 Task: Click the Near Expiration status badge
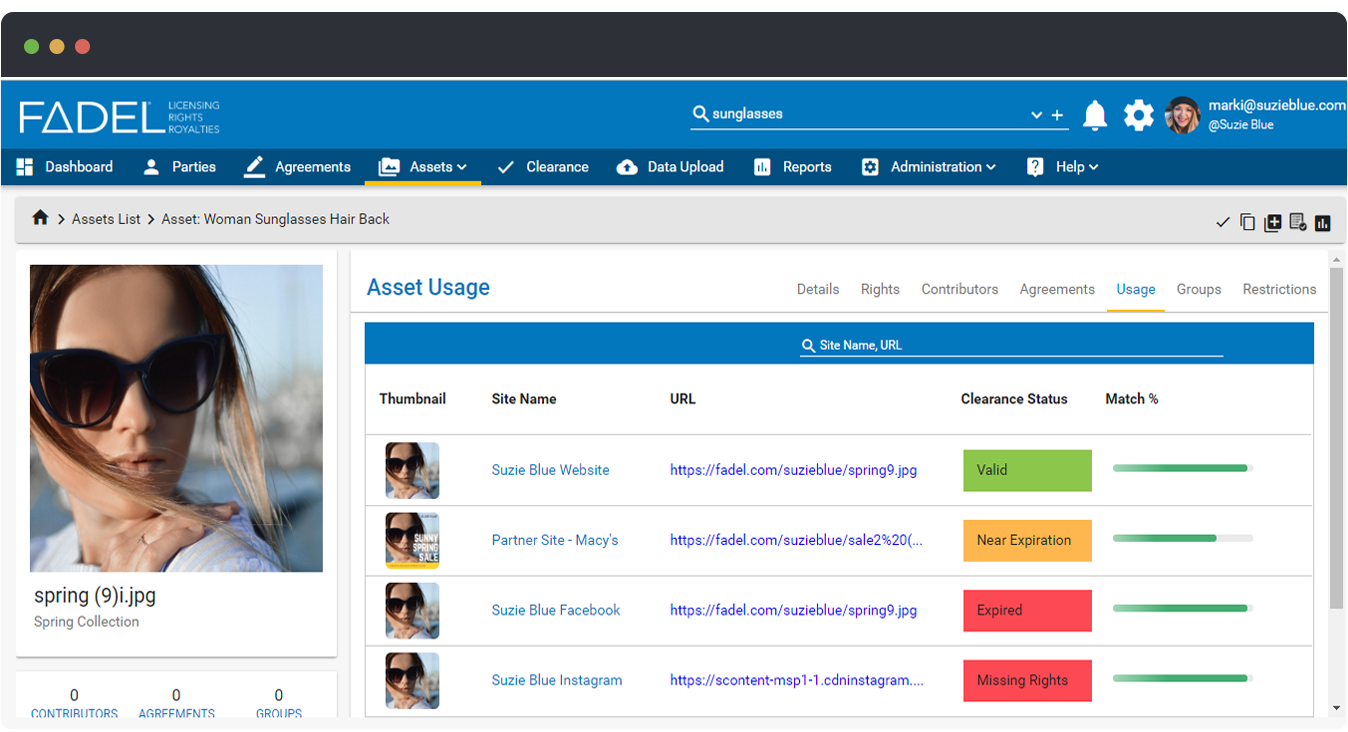click(x=1027, y=540)
